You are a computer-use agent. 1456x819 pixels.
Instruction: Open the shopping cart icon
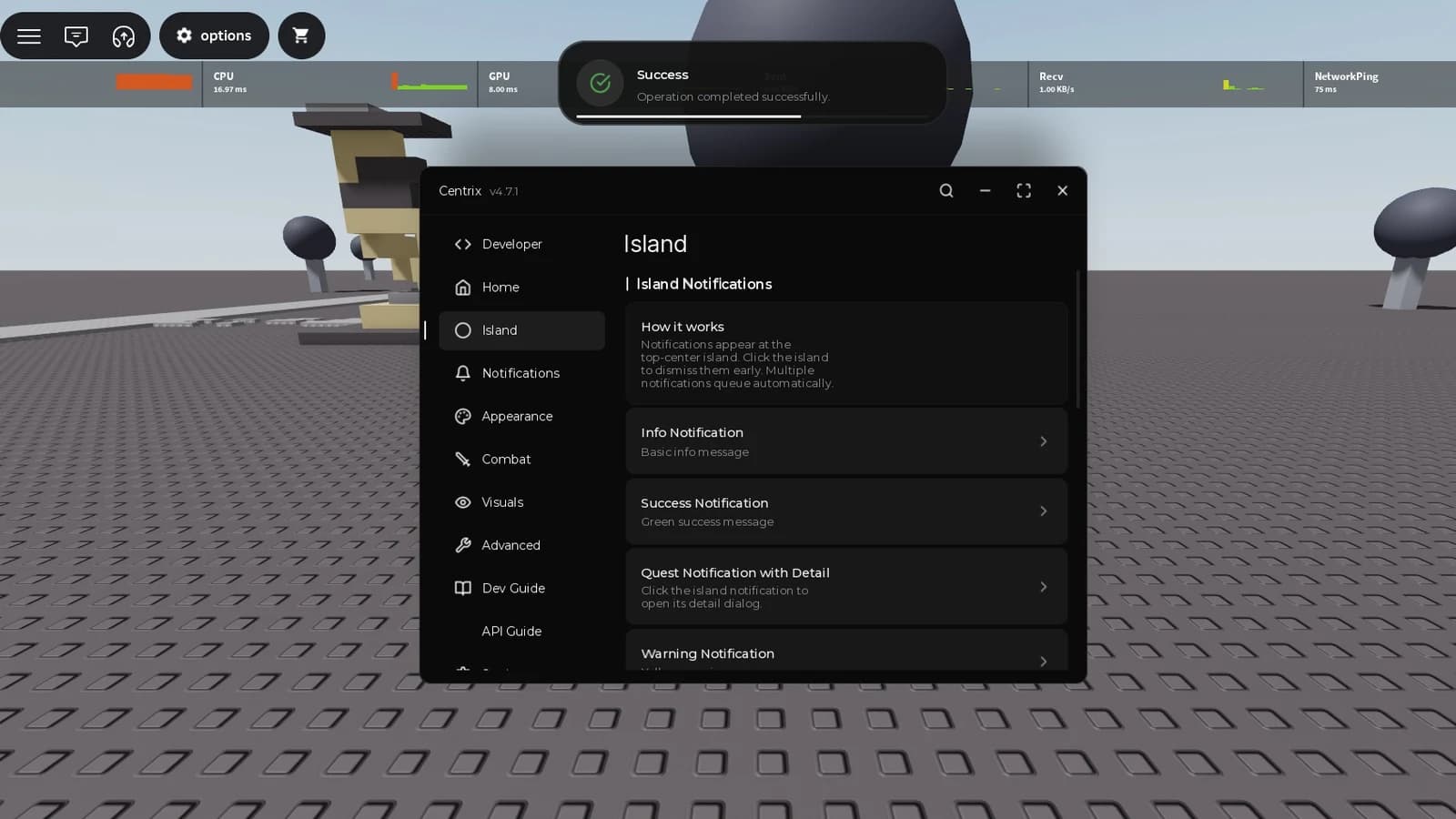click(301, 35)
